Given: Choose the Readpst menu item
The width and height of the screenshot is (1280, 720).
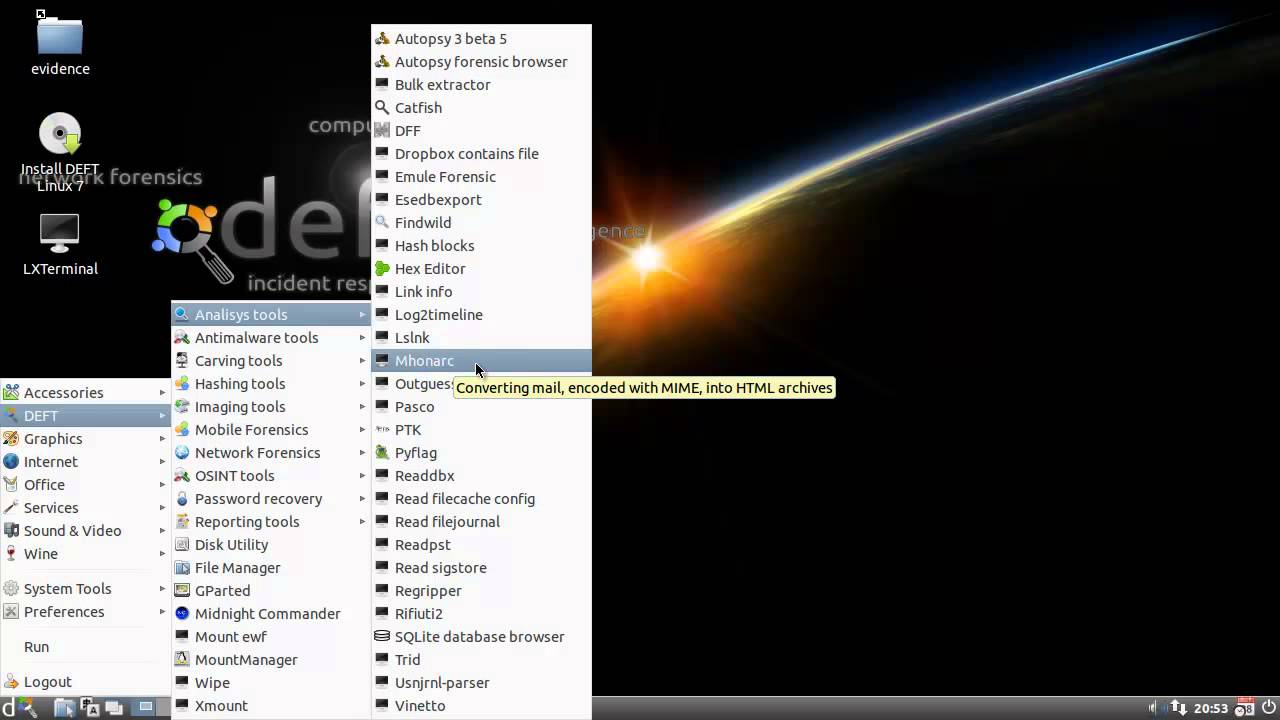Looking at the screenshot, I should coord(481,545).
